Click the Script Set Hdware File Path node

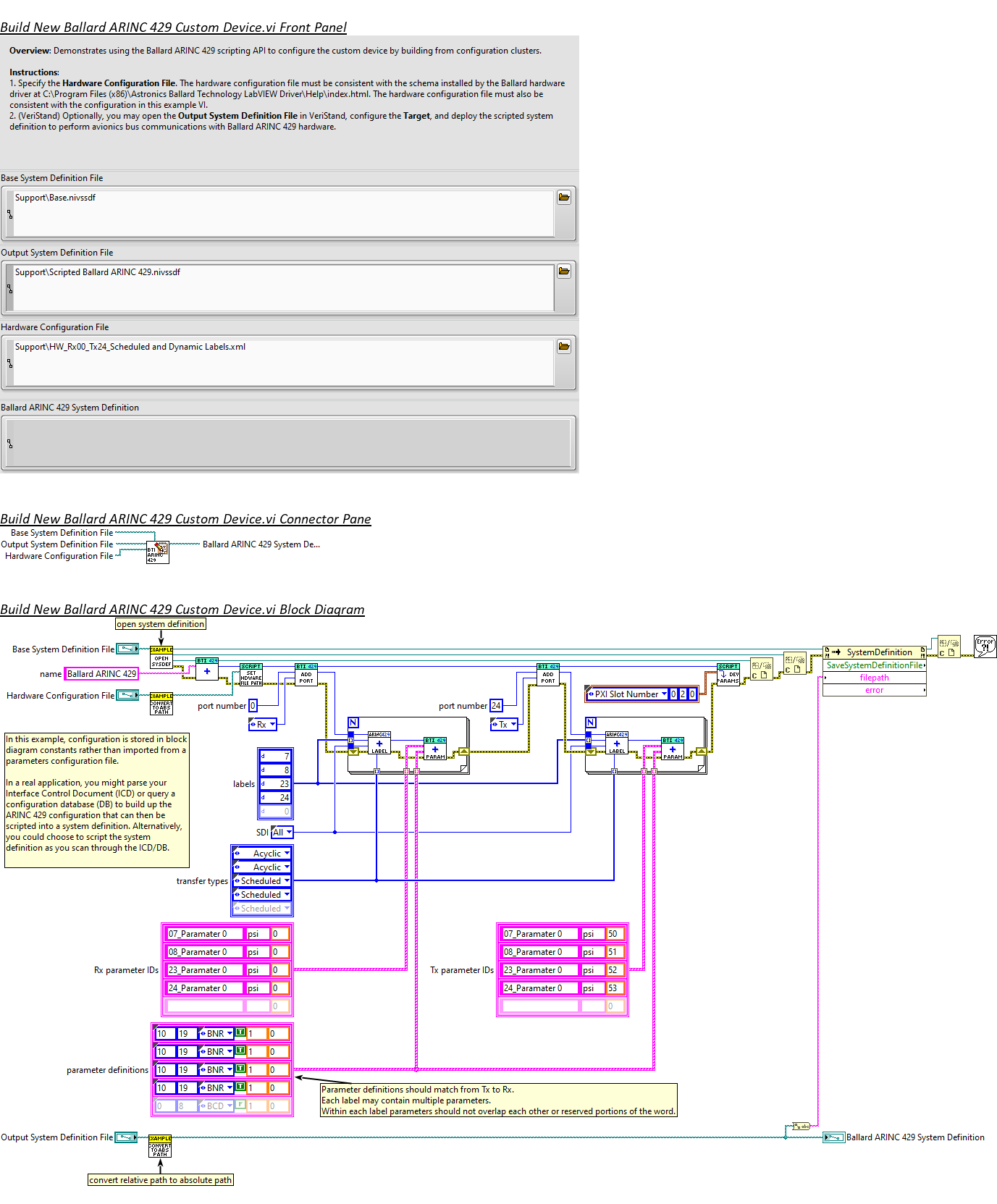[251, 675]
